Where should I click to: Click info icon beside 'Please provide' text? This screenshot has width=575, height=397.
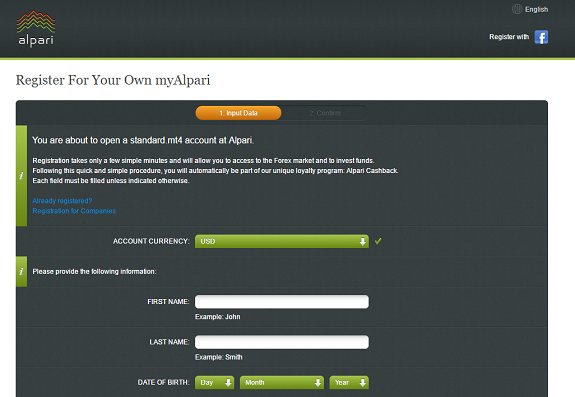21,271
